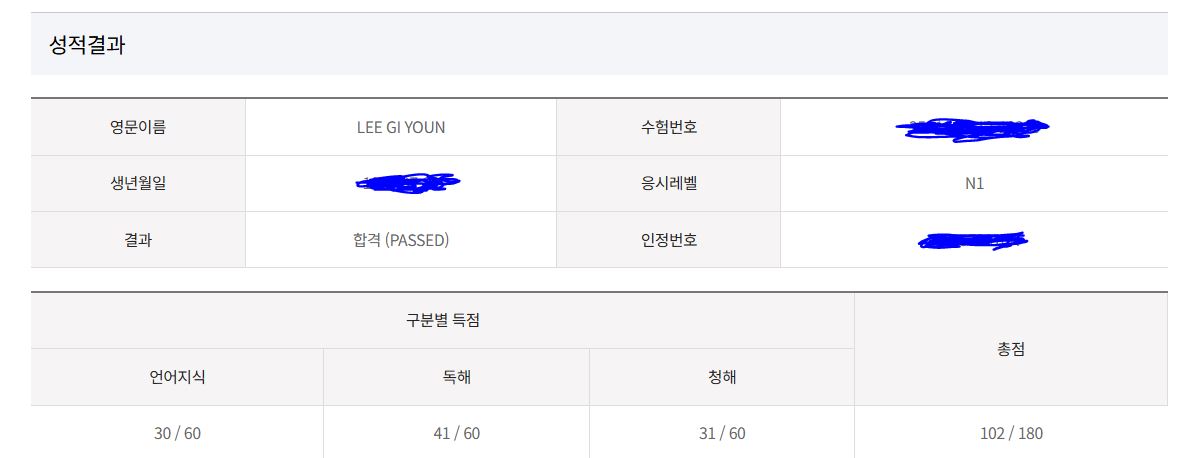Click the name LEE GI YOUN
The height and width of the screenshot is (458, 1178).
click(401, 127)
